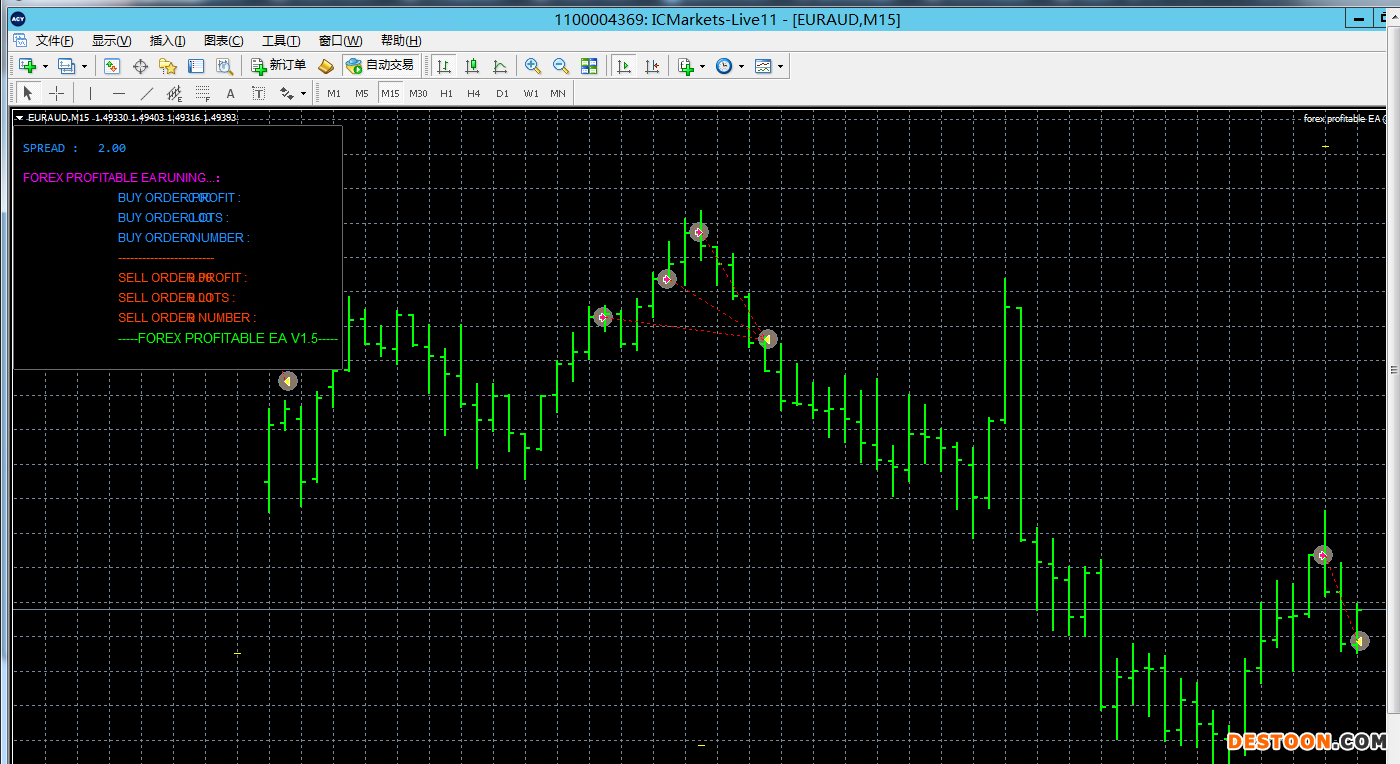This screenshot has width=1400, height=764.
Task: Open the 帮助 (Help) menu
Action: tap(401, 40)
